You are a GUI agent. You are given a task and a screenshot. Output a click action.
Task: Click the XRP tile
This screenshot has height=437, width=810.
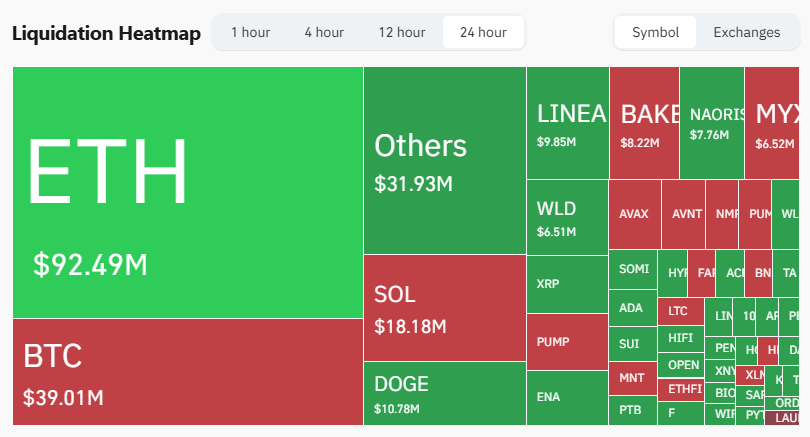pyautogui.click(x=568, y=285)
